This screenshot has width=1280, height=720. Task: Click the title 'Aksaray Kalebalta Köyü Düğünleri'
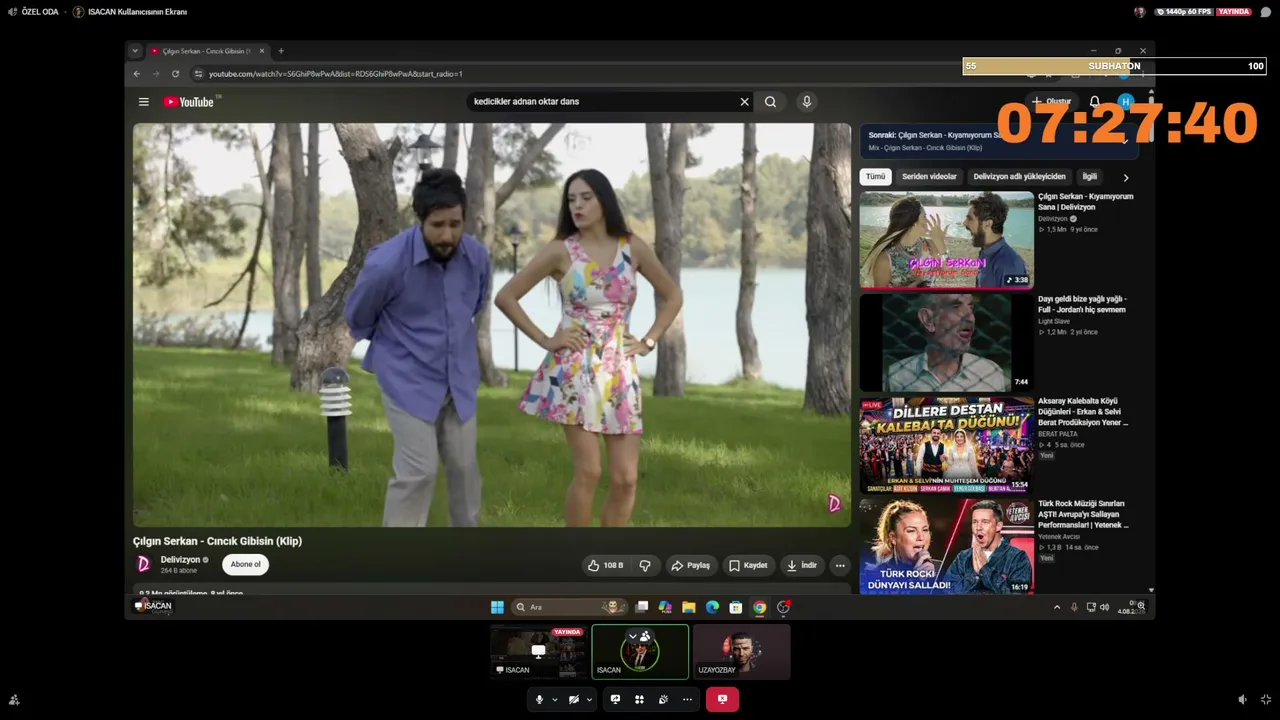click(1083, 412)
